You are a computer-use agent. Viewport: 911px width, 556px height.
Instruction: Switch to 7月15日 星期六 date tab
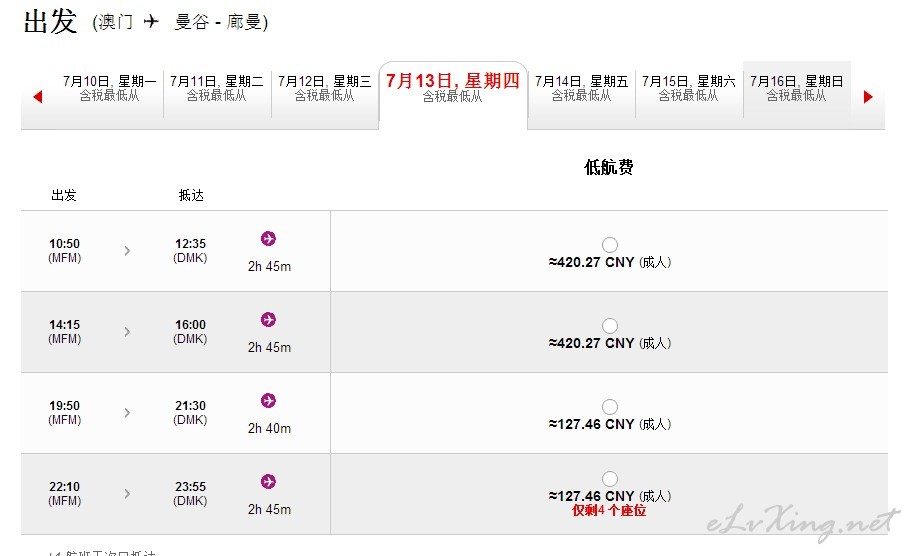tap(688, 88)
